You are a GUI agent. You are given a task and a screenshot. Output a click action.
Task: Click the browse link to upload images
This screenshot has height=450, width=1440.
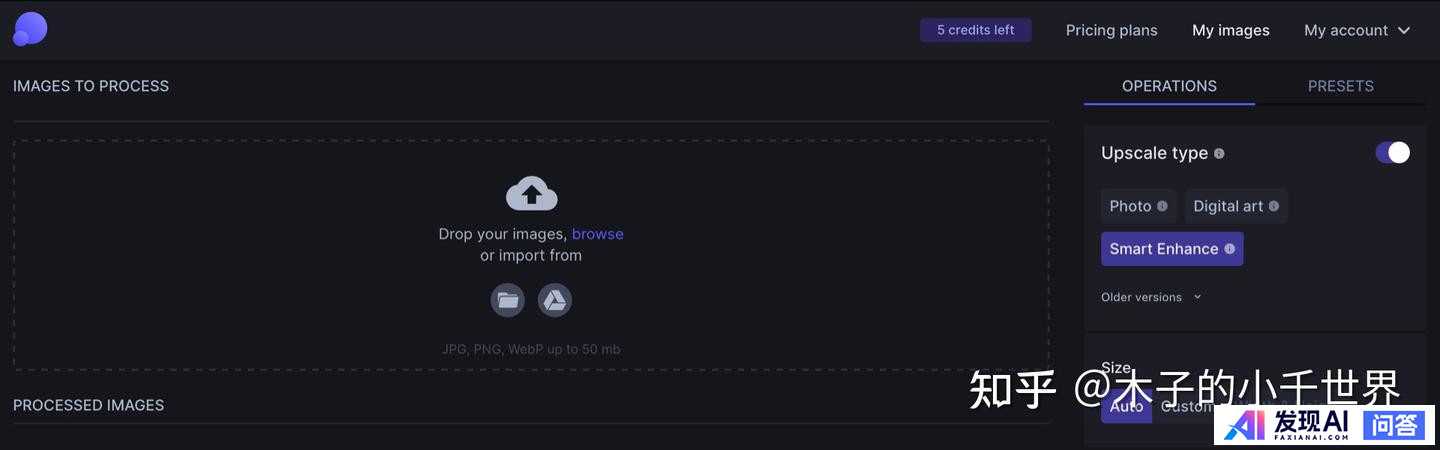(x=598, y=234)
